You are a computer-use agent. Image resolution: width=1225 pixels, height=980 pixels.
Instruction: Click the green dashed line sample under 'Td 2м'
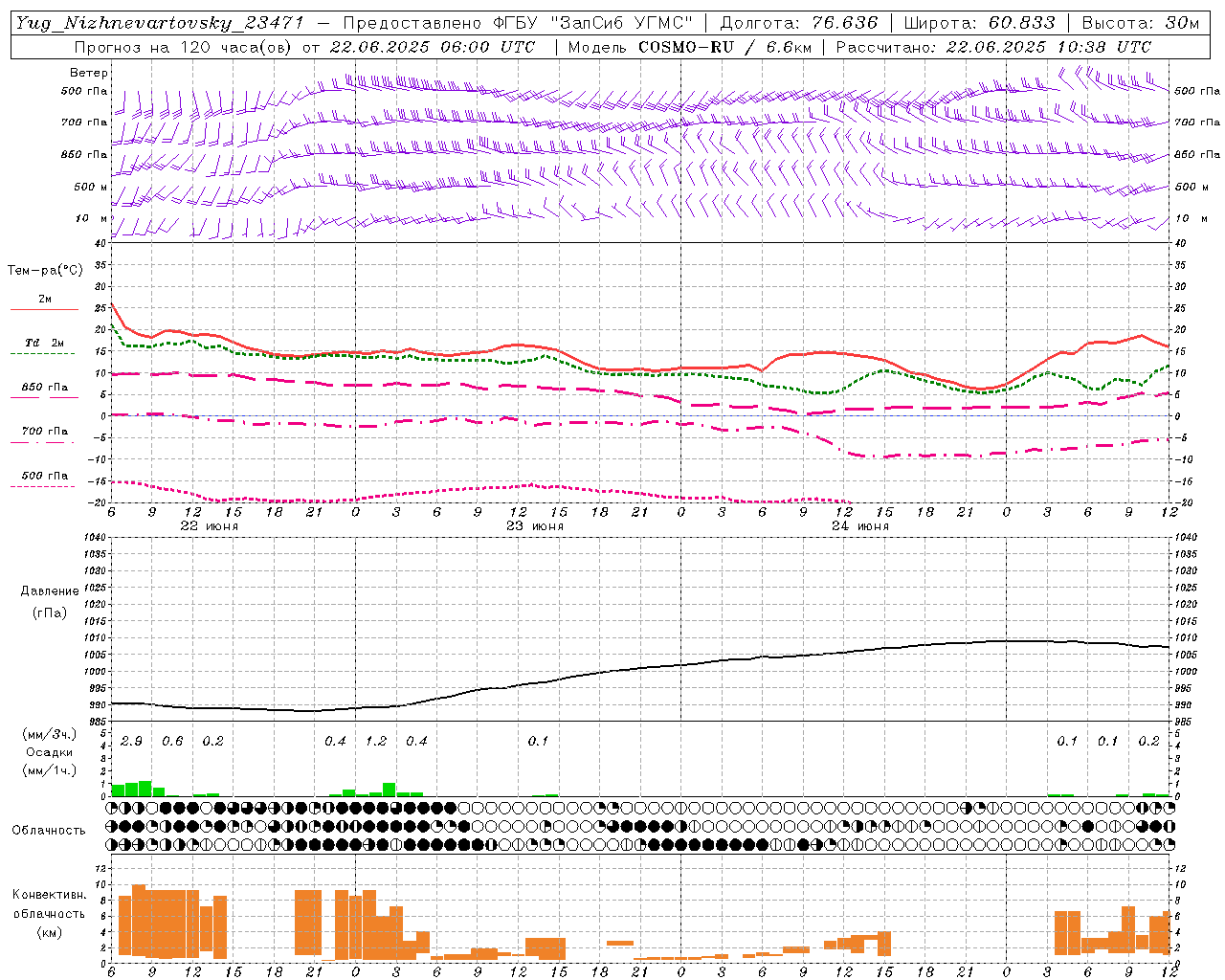click(x=44, y=354)
